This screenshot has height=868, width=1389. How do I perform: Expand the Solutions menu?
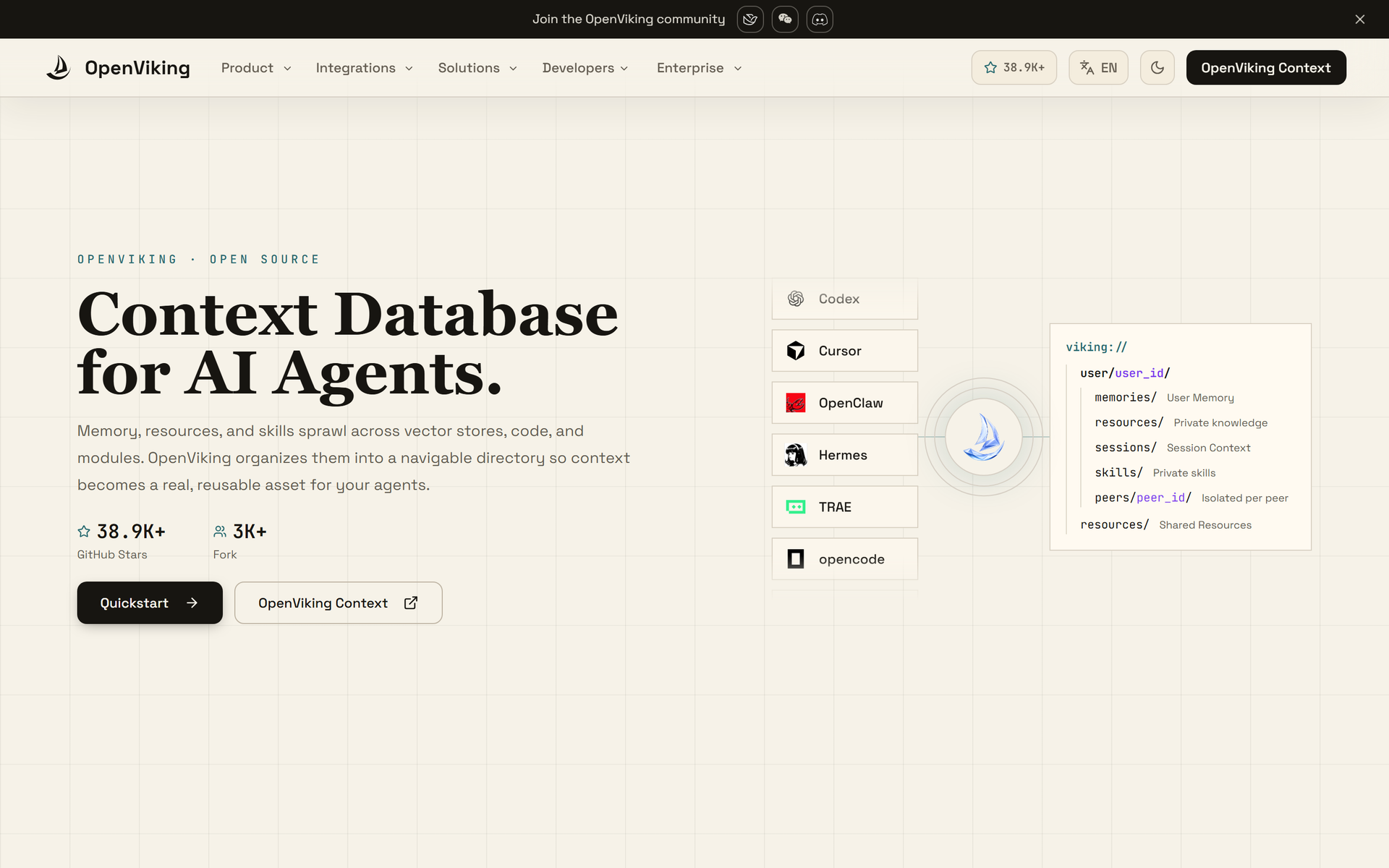pos(477,68)
